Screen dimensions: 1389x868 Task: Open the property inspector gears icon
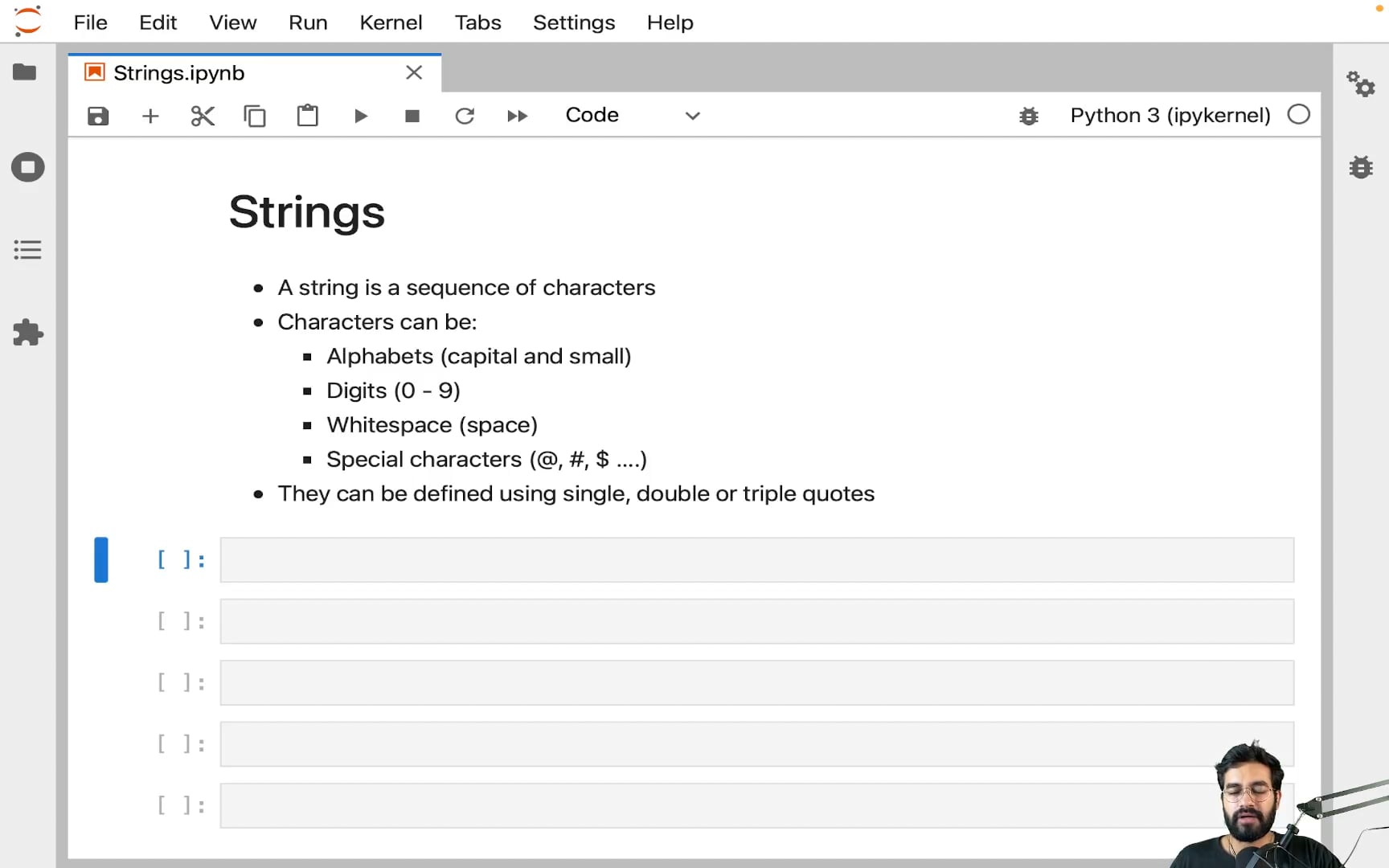coord(1361,84)
